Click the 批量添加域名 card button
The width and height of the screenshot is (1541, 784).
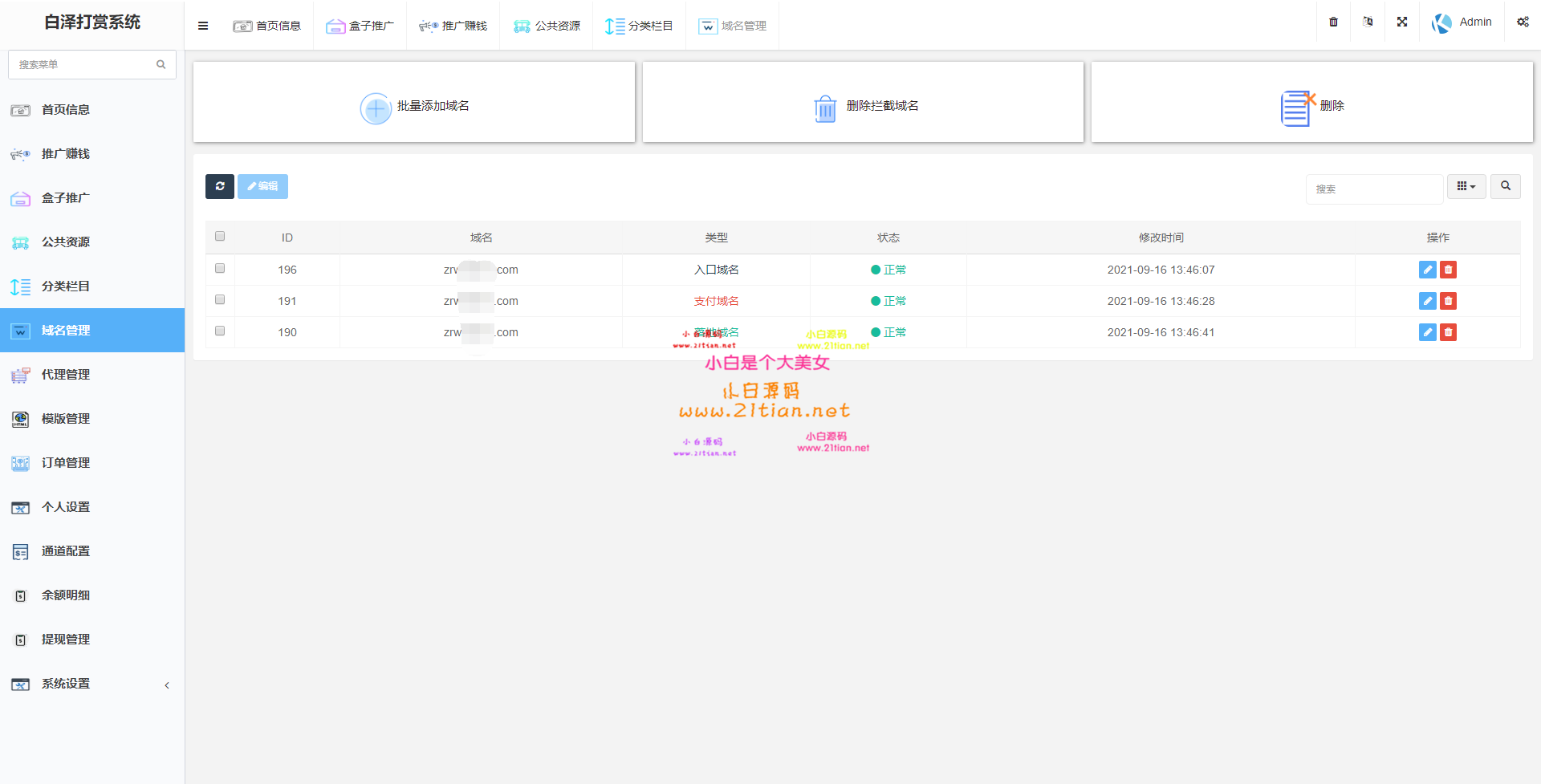(414, 103)
